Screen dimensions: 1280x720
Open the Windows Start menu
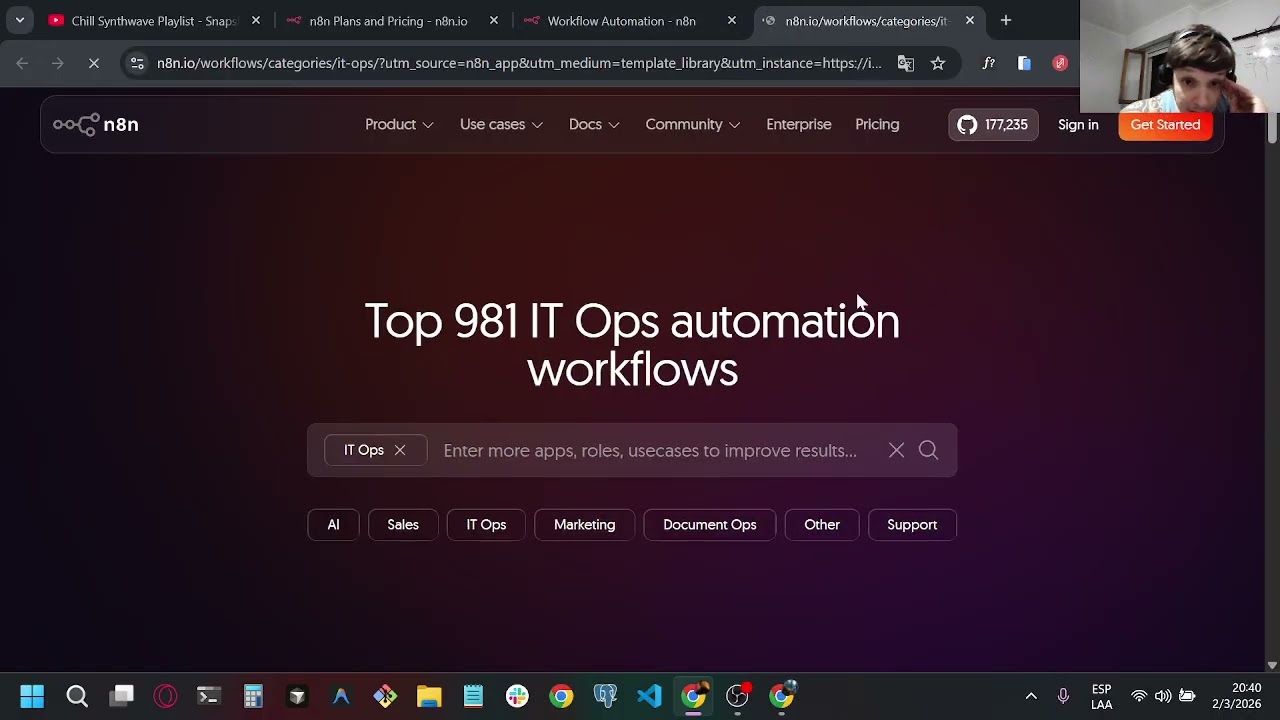coord(32,696)
